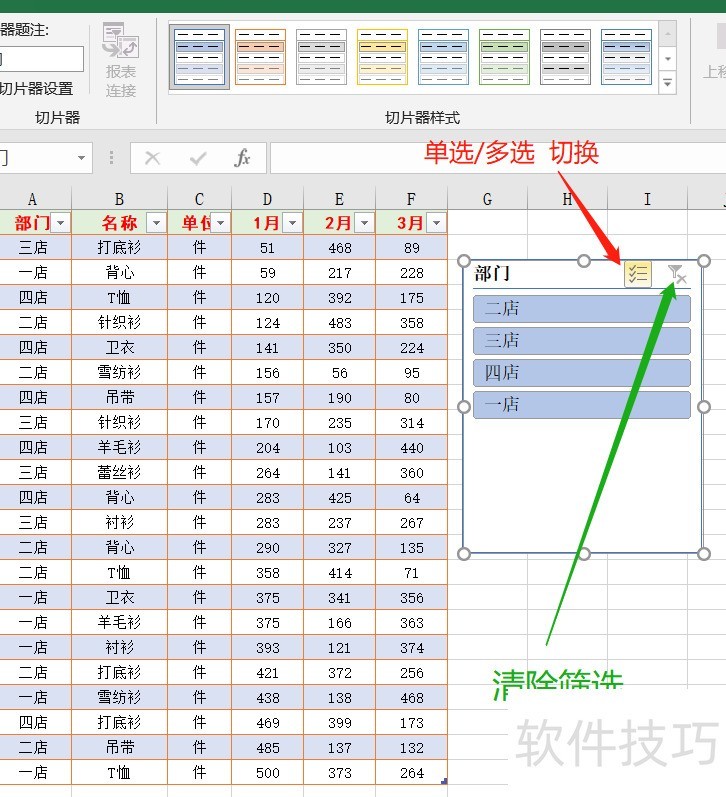Click the 羊毛衫 cell in the 四店 row
Screen dimensions: 726x797
[x=119, y=448]
